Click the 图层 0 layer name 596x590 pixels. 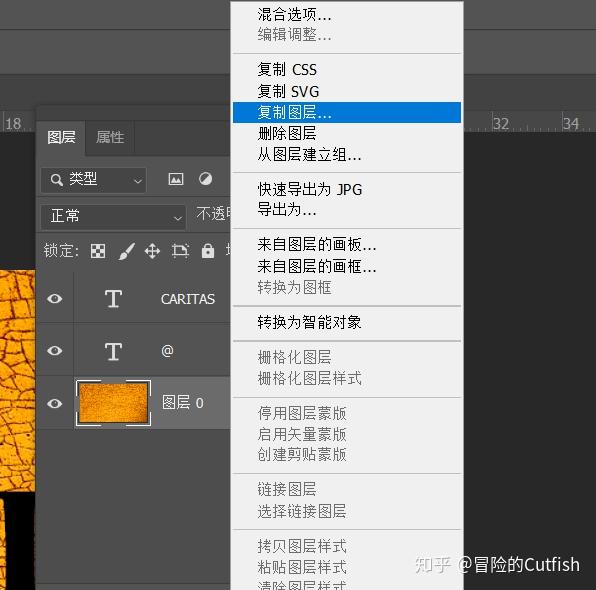(183, 403)
